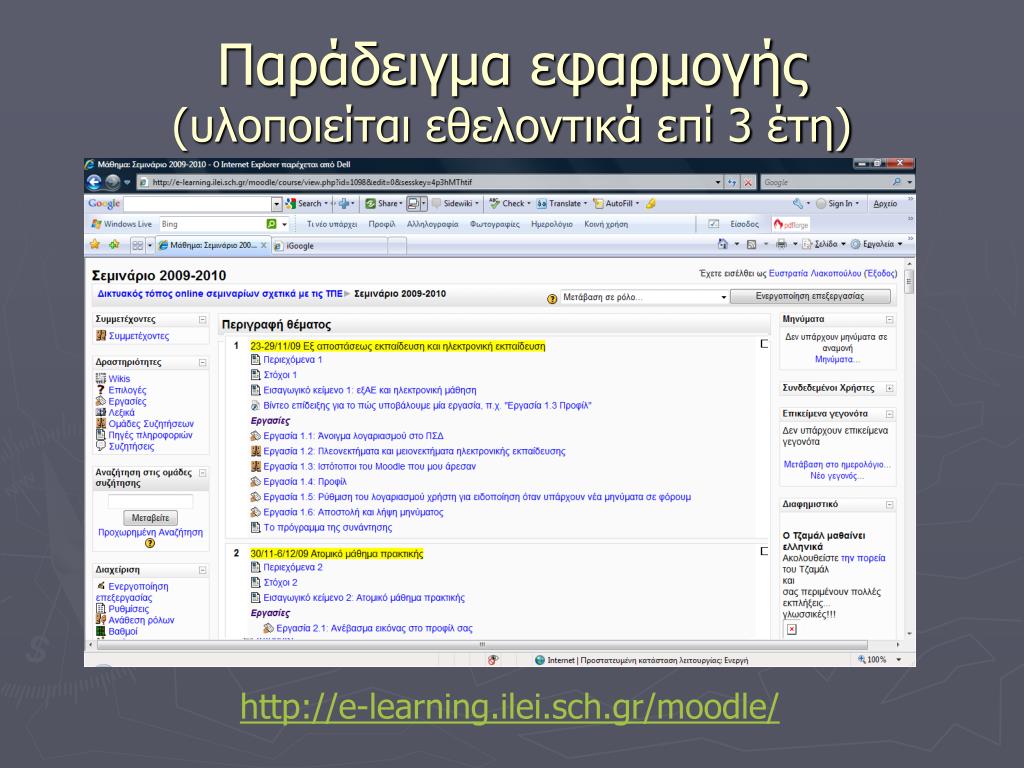Open Ημερολόγιο on Windows Live toolbar
The image size is (1024, 768).
coord(551,224)
